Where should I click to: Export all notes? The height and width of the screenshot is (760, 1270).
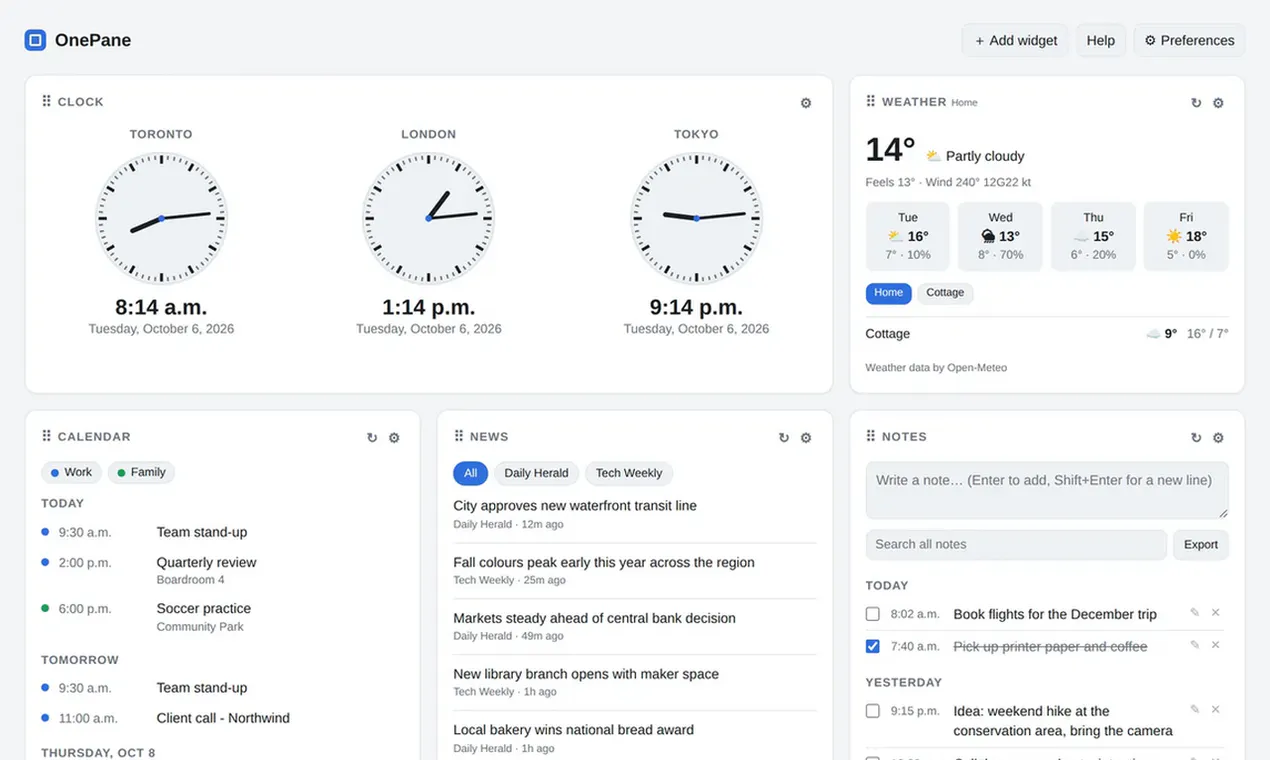[1200, 544]
